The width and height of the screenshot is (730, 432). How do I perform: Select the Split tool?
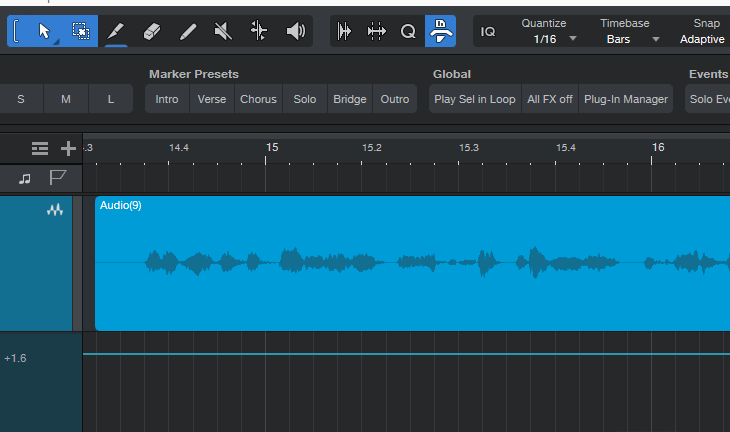pos(116,31)
